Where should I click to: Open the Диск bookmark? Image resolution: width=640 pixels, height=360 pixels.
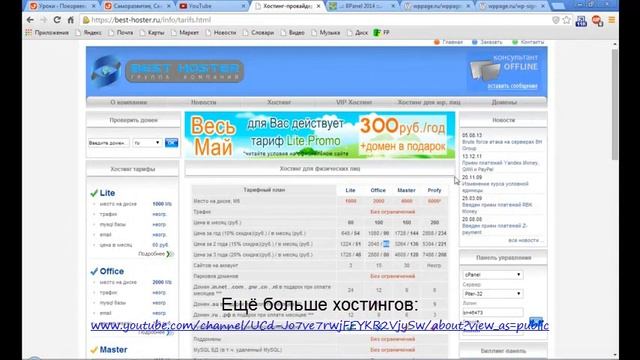pyautogui.click(x=358, y=32)
